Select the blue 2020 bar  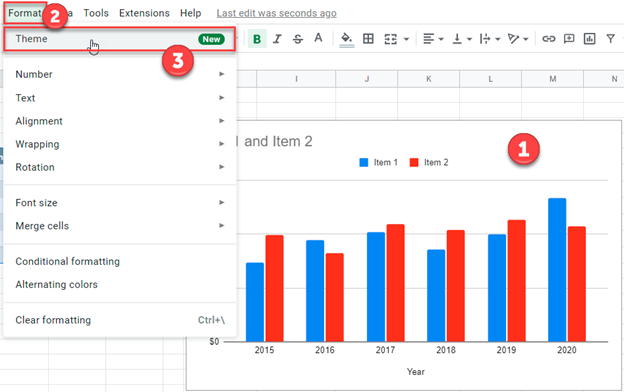pyautogui.click(x=557, y=270)
